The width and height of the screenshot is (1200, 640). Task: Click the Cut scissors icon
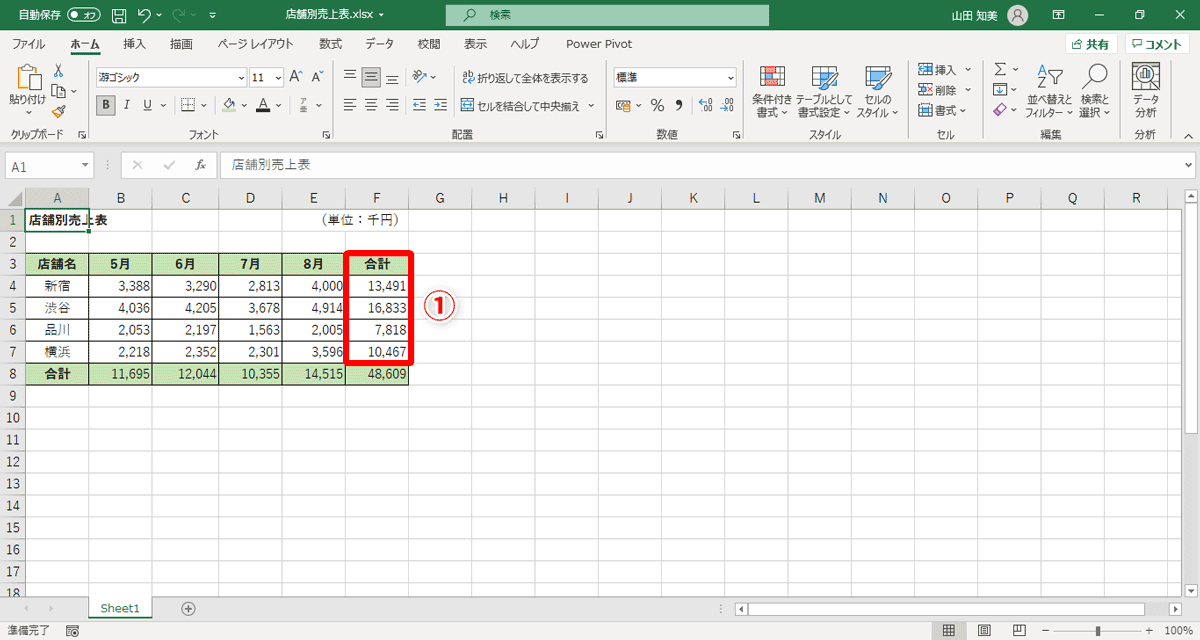tap(58, 70)
